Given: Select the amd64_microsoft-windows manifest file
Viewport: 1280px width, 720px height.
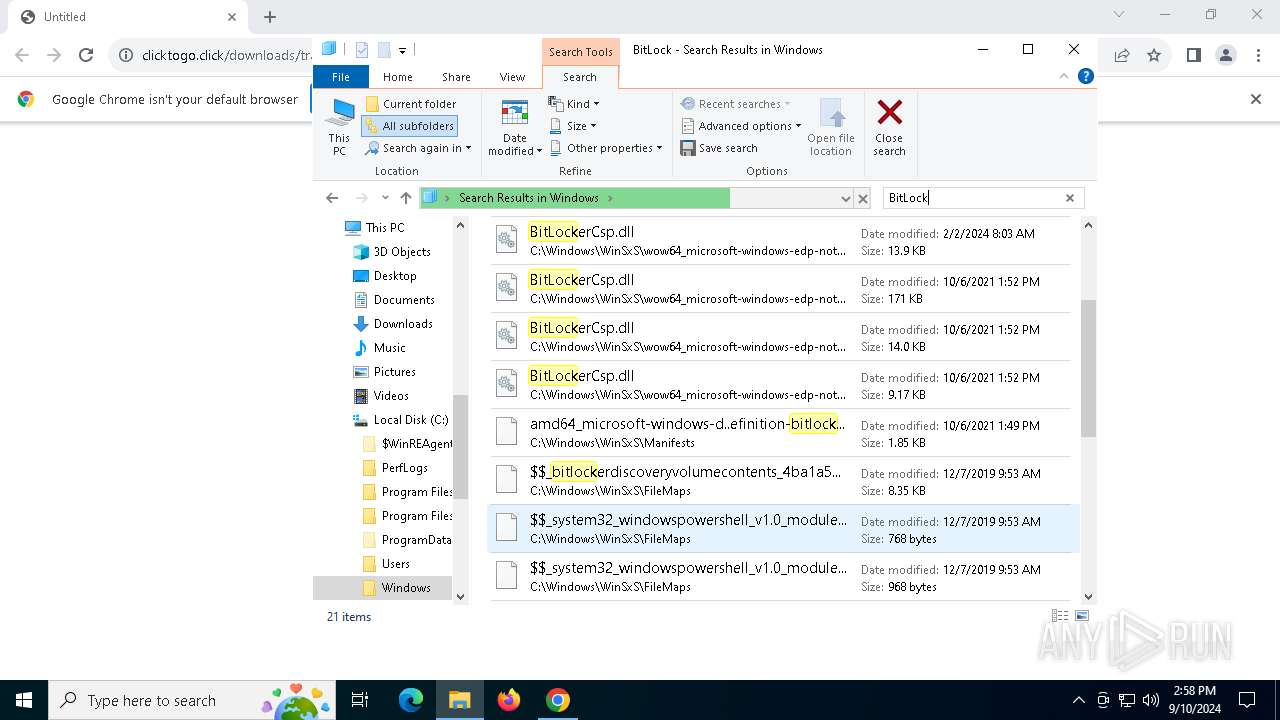Looking at the screenshot, I should point(779,433).
